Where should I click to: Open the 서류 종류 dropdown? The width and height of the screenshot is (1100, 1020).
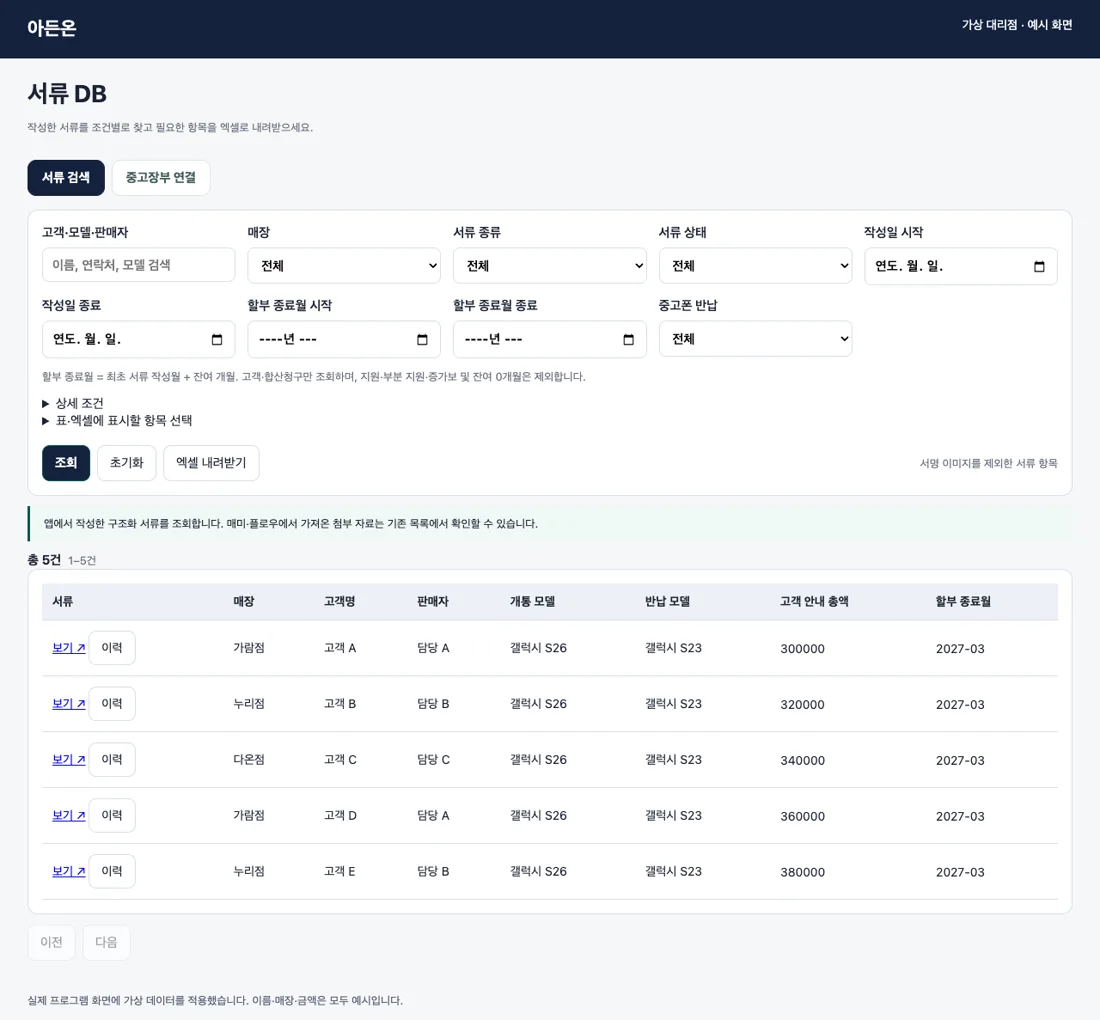point(549,266)
